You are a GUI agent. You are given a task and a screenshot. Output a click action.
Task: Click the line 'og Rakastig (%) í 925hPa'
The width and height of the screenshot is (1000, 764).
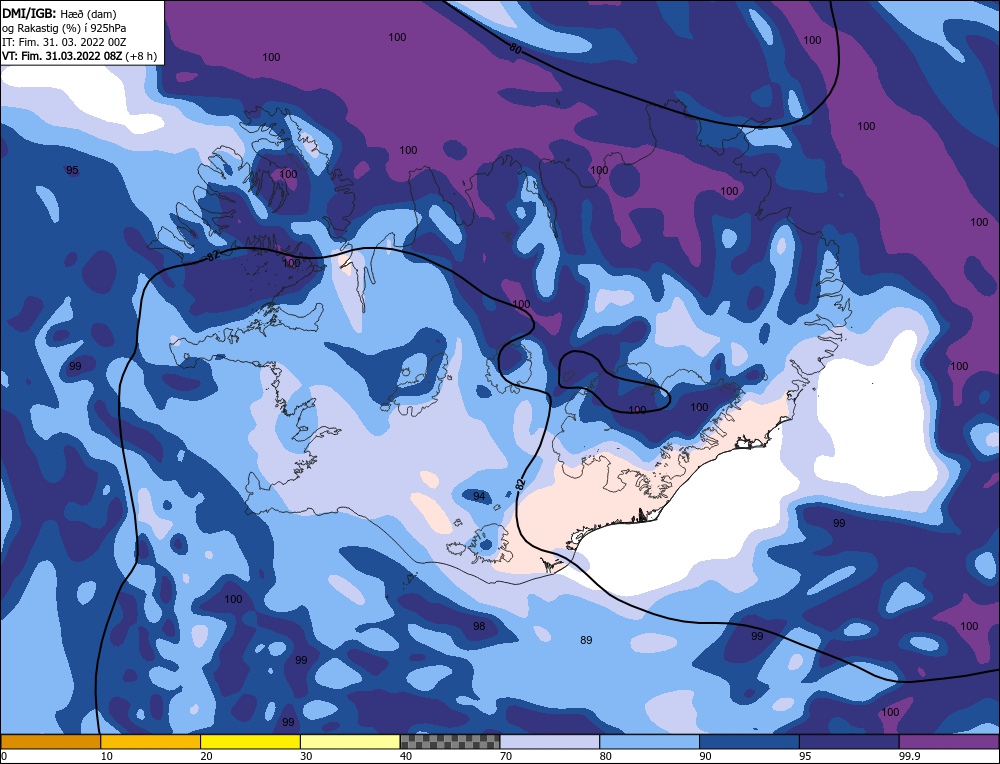pos(64,28)
